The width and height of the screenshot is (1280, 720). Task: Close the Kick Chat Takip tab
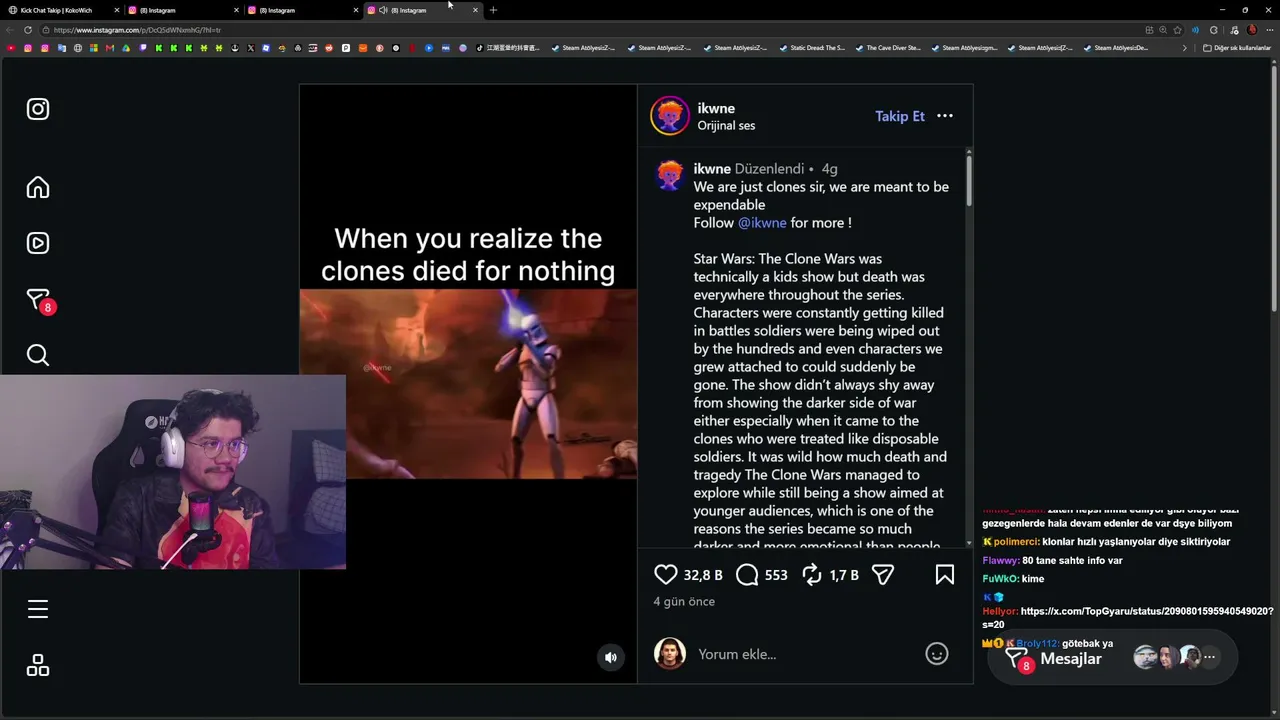pyautogui.click(x=117, y=10)
